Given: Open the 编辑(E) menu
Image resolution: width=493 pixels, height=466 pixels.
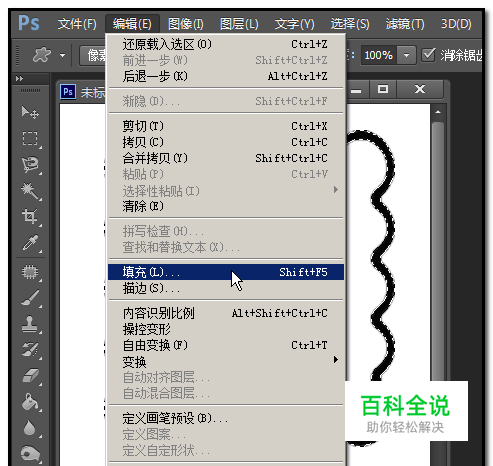Looking at the screenshot, I should click(132, 24).
